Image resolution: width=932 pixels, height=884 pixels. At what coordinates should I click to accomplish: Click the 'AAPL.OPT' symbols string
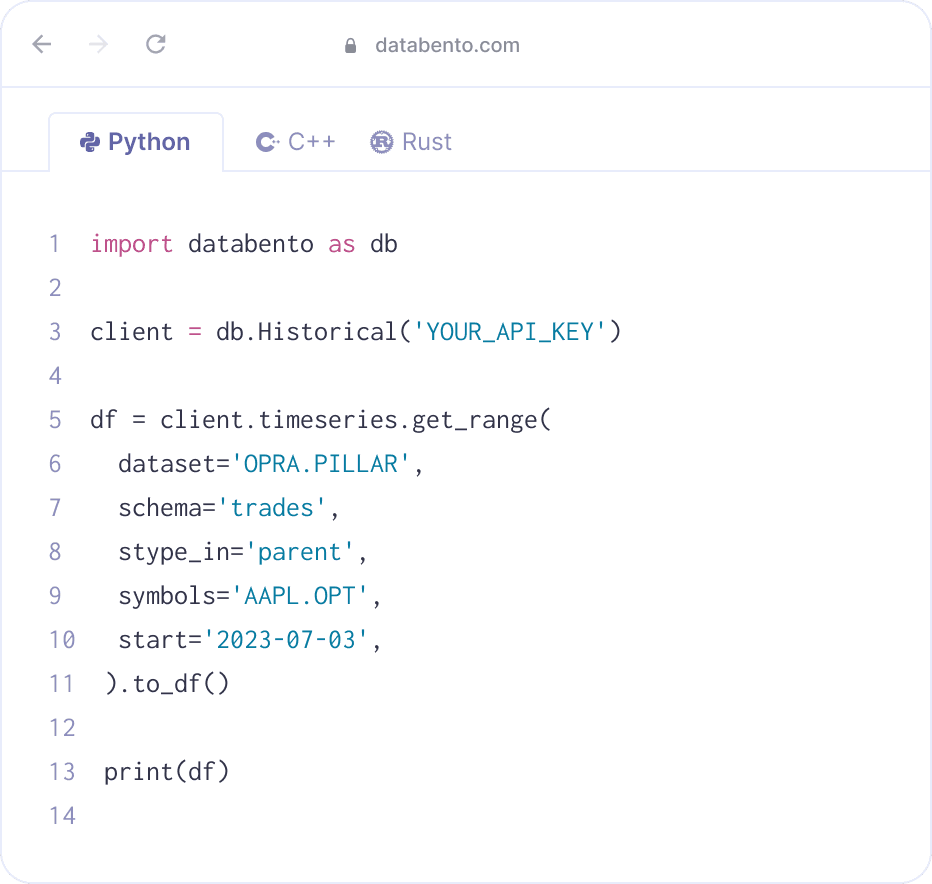coord(300,596)
